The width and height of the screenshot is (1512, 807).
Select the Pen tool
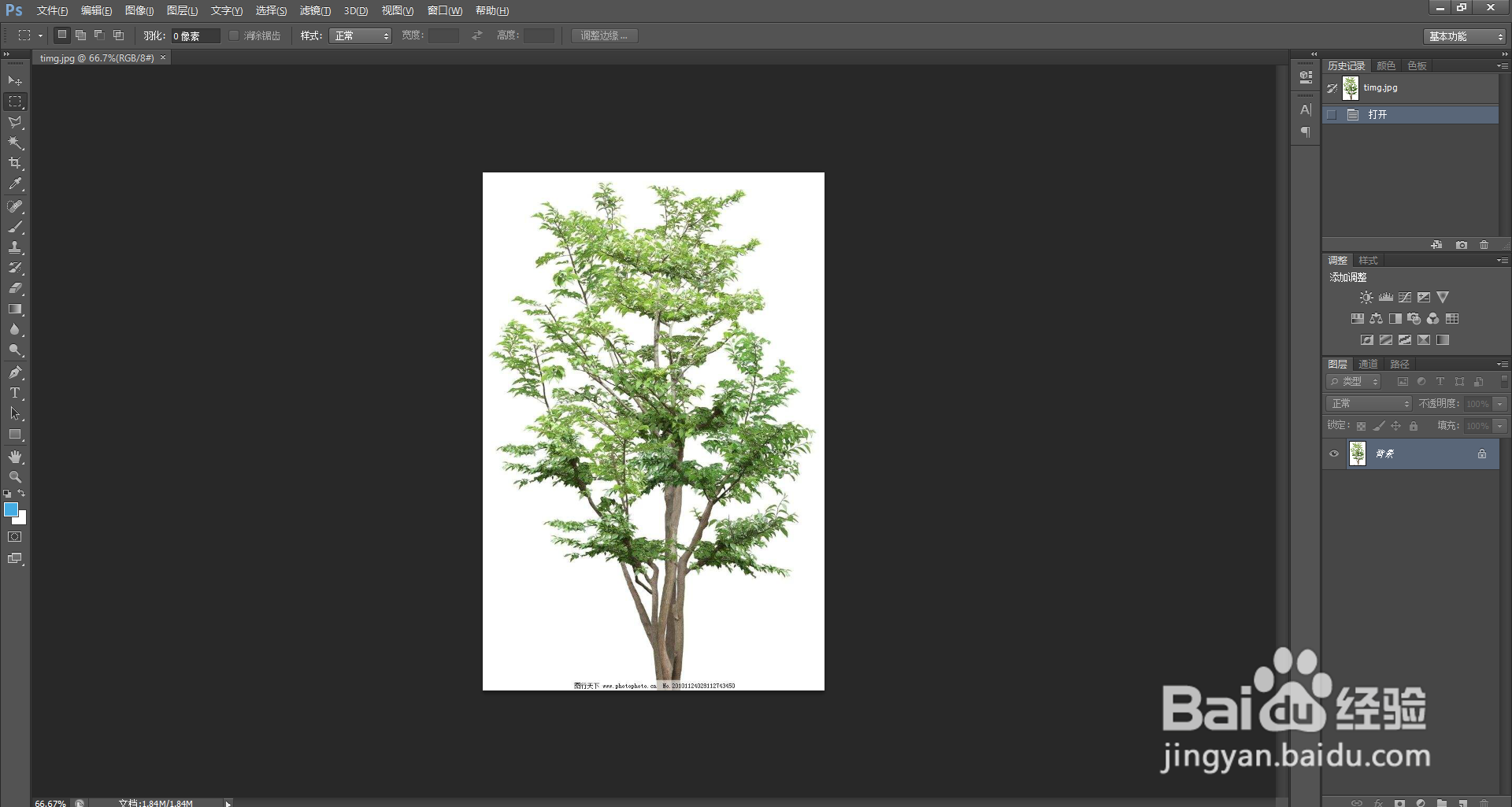15,372
